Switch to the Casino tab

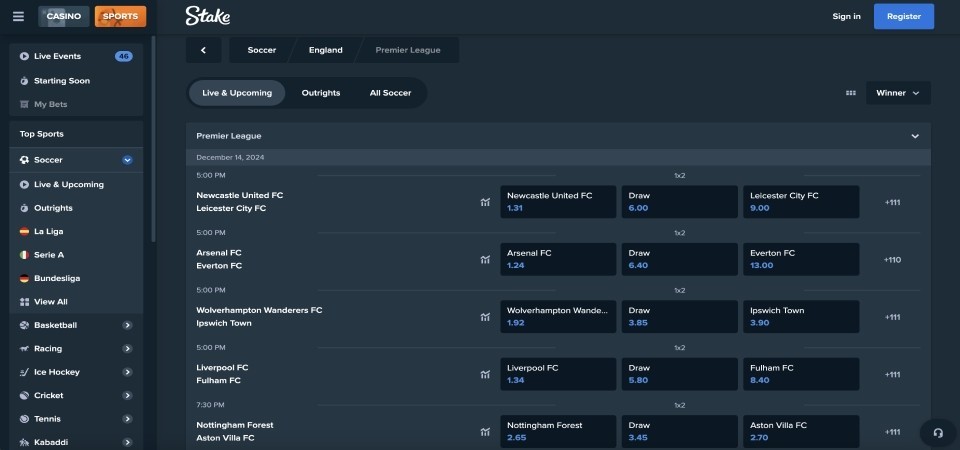click(x=64, y=17)
